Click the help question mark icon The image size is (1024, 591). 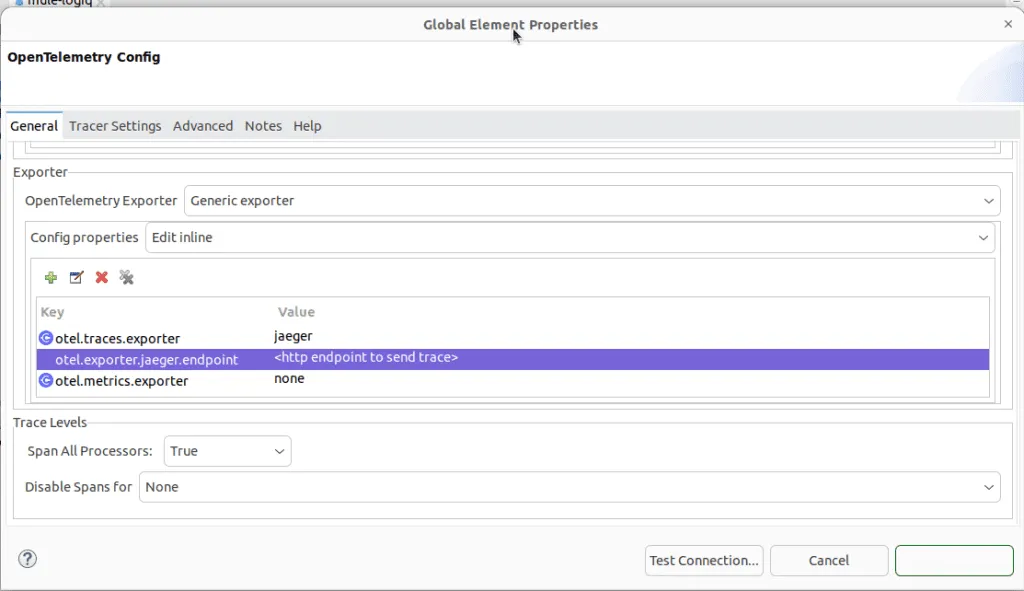pyautogui.click(x=28, y=559)
